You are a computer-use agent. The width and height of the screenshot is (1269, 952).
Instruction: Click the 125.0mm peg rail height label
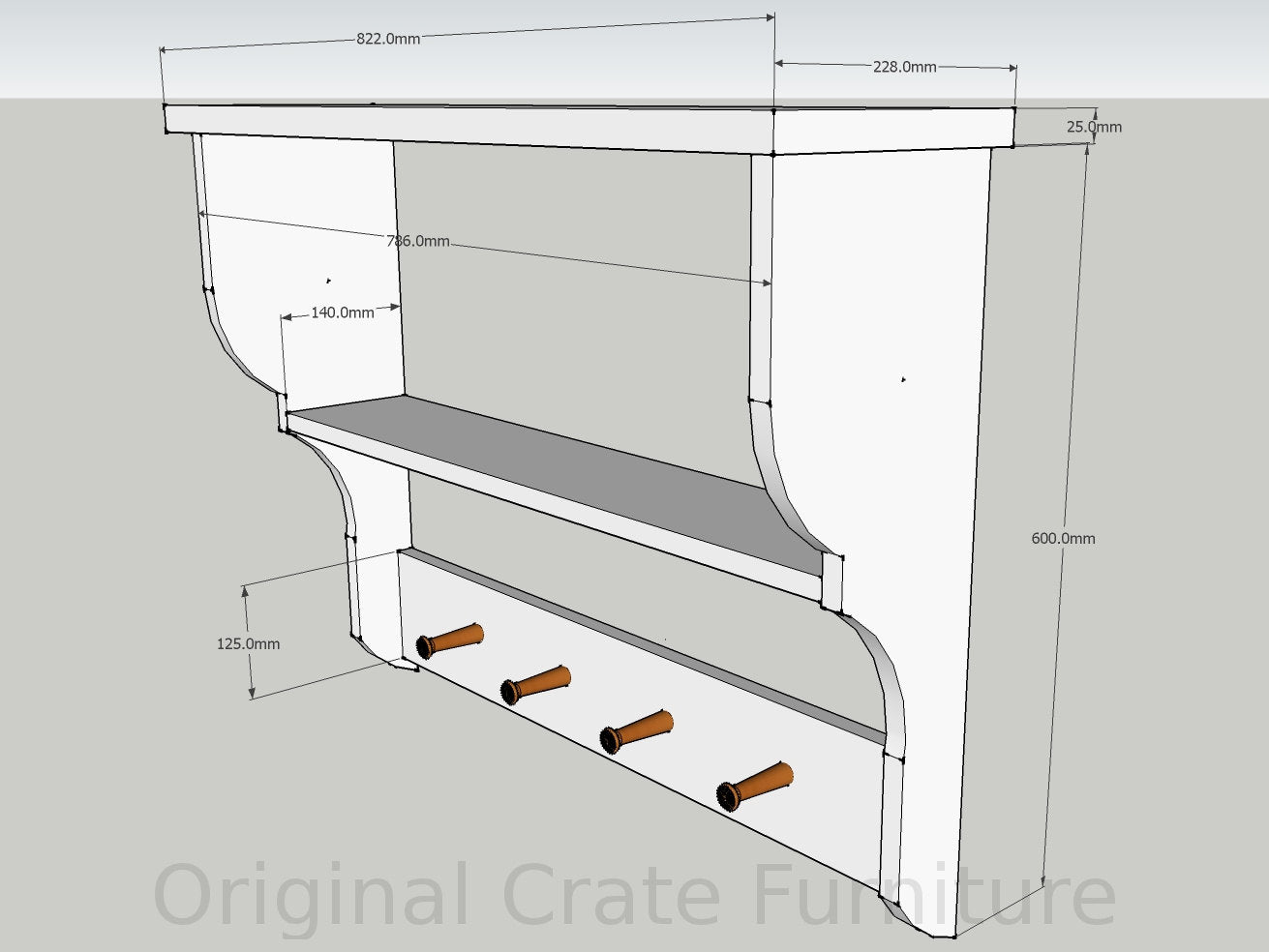pos(248,643)
